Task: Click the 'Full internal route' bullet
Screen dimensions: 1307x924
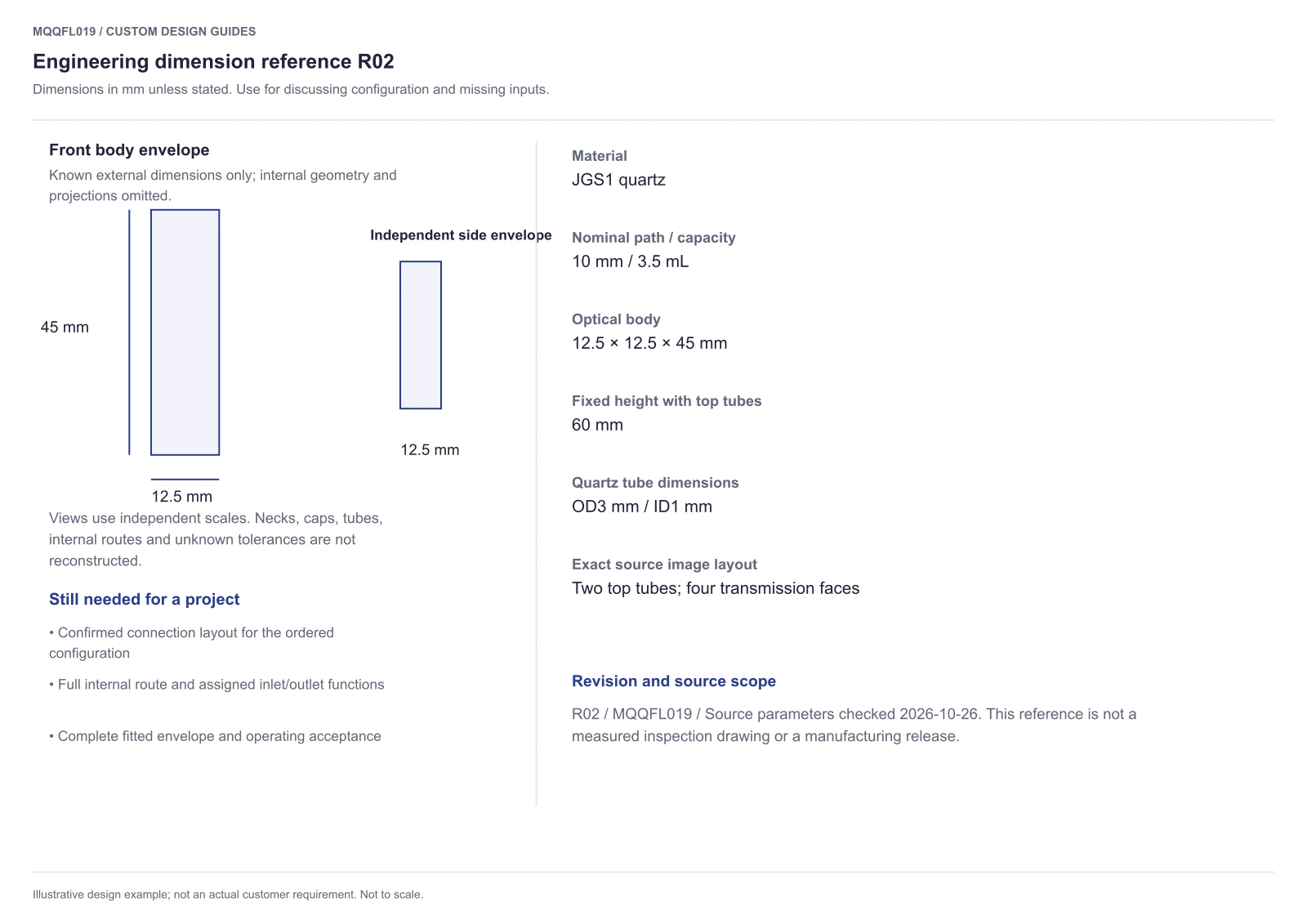Action: click(216, 685)
